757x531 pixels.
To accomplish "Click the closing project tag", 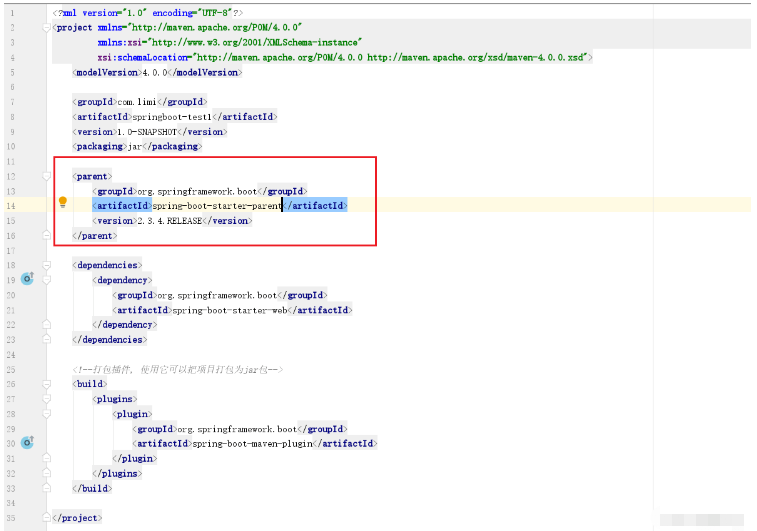I will point(77,518).
